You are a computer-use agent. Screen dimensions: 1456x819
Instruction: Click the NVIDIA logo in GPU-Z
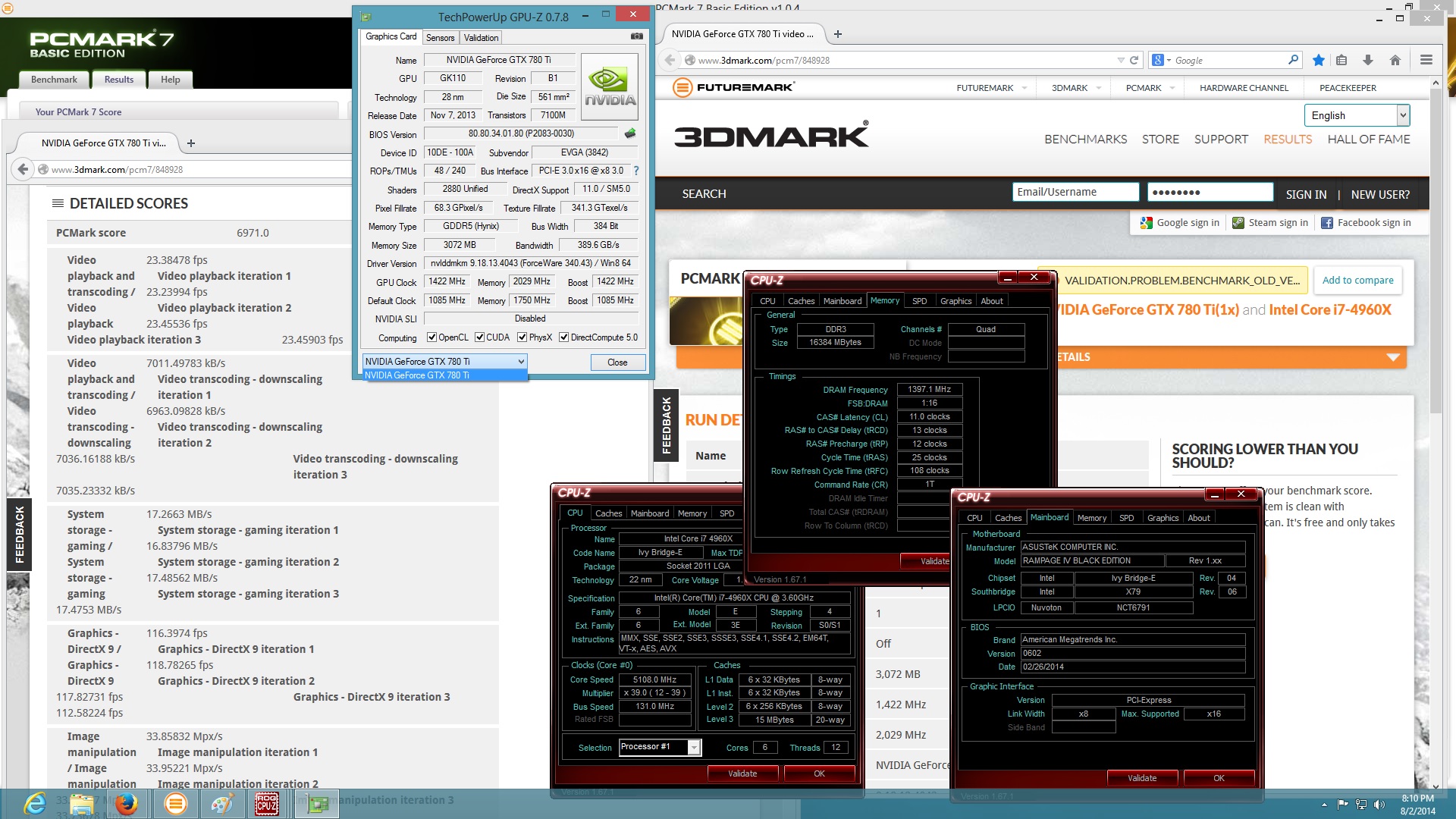610,86
